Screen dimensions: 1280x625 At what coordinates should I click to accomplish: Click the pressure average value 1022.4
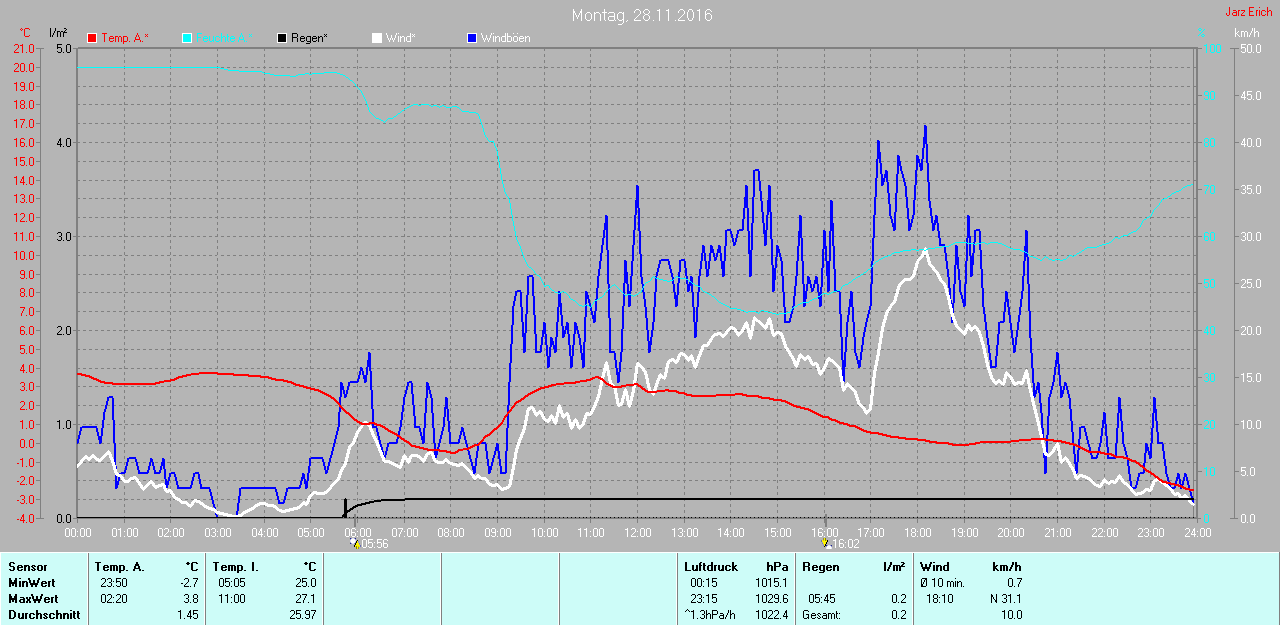click(x=771, y=614)
